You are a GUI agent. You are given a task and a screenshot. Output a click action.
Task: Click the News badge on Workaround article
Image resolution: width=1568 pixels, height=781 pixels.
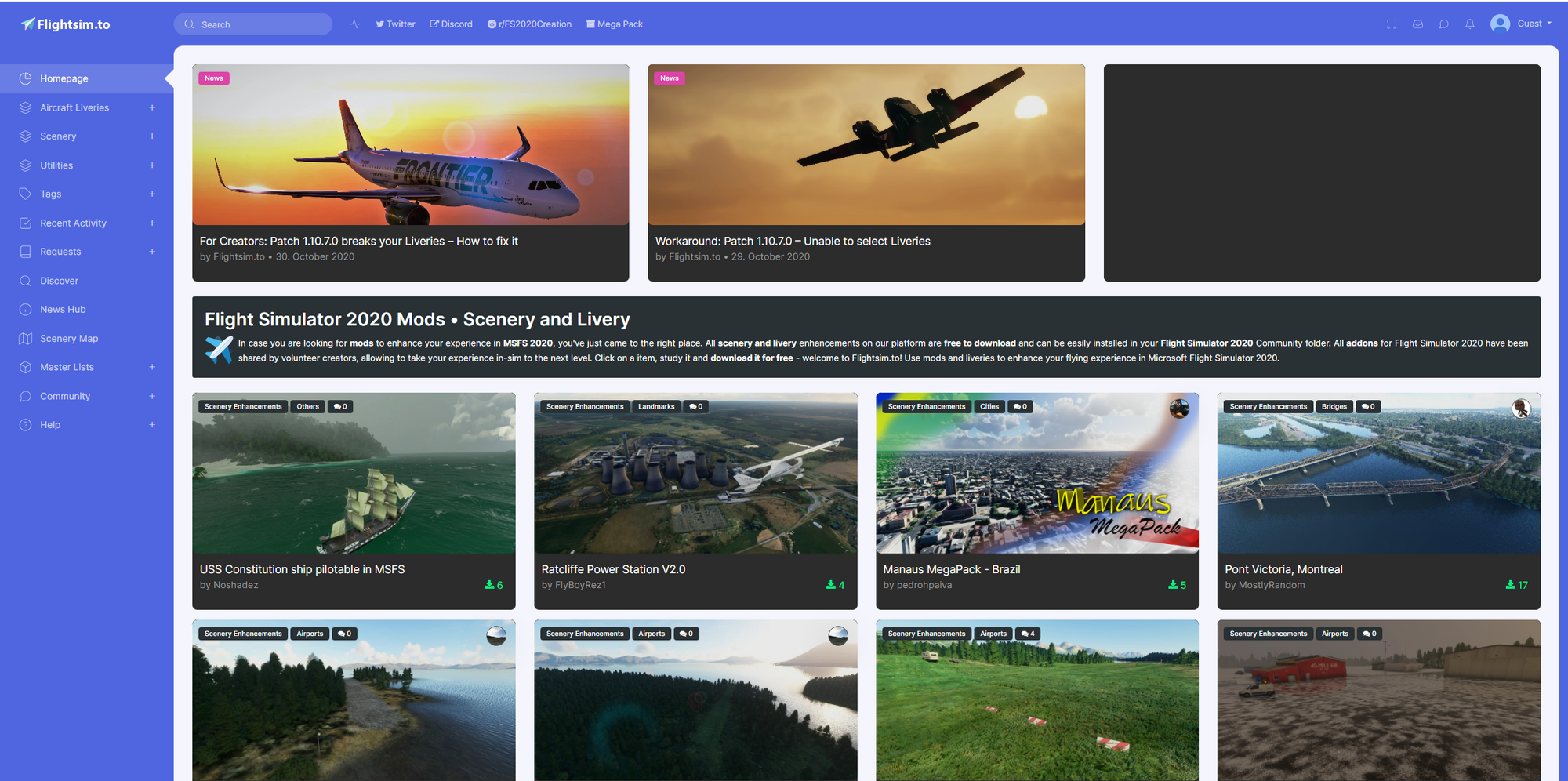[670, 78]
